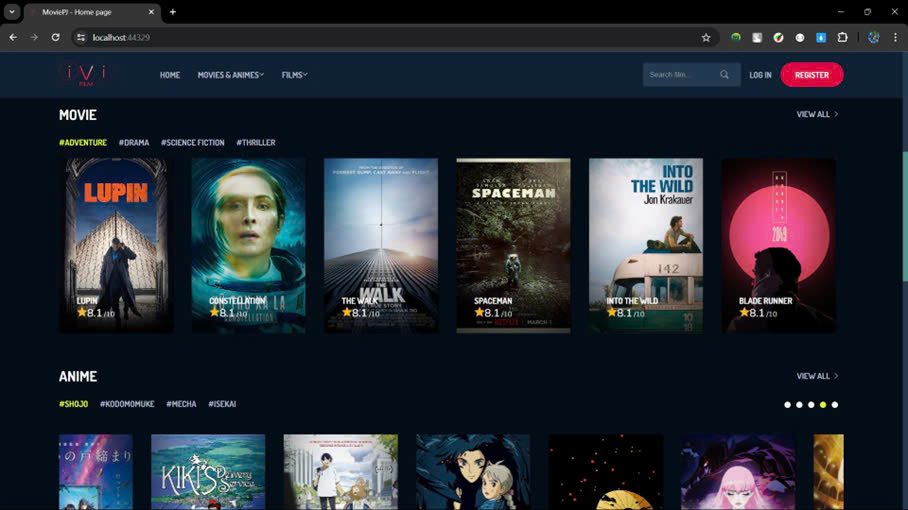
Task: Reload the page
Action: tap(56, 37)
